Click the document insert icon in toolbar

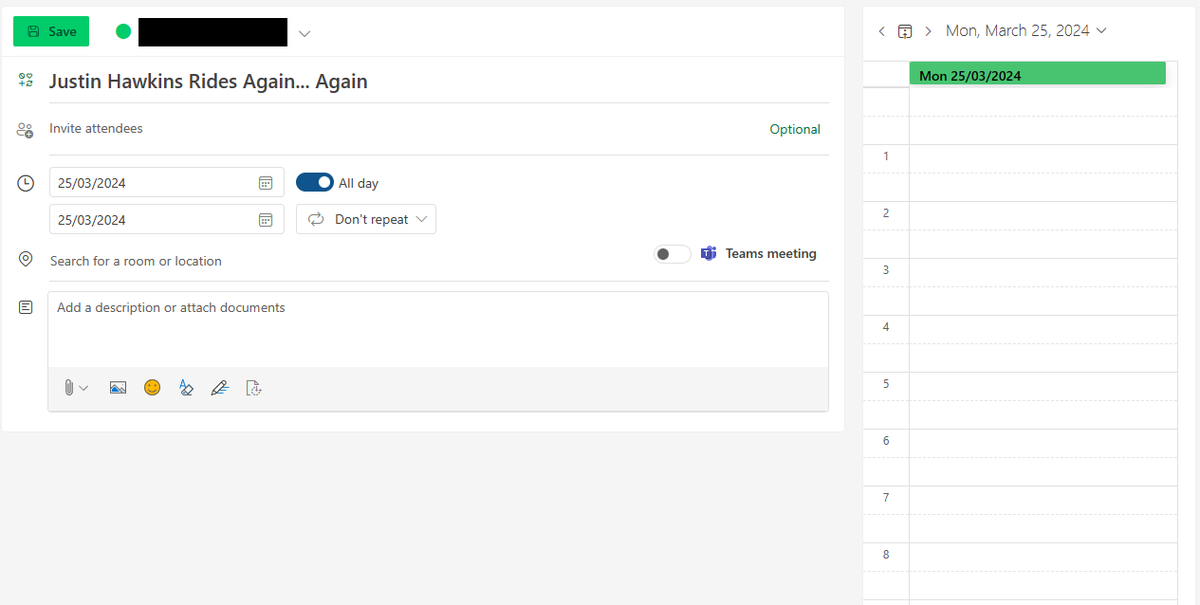[253, 388]
